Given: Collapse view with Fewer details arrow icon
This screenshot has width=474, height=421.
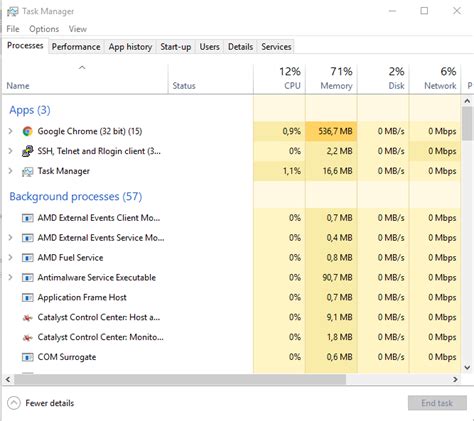Looking at the screenshot, I should tap(14, 403).
